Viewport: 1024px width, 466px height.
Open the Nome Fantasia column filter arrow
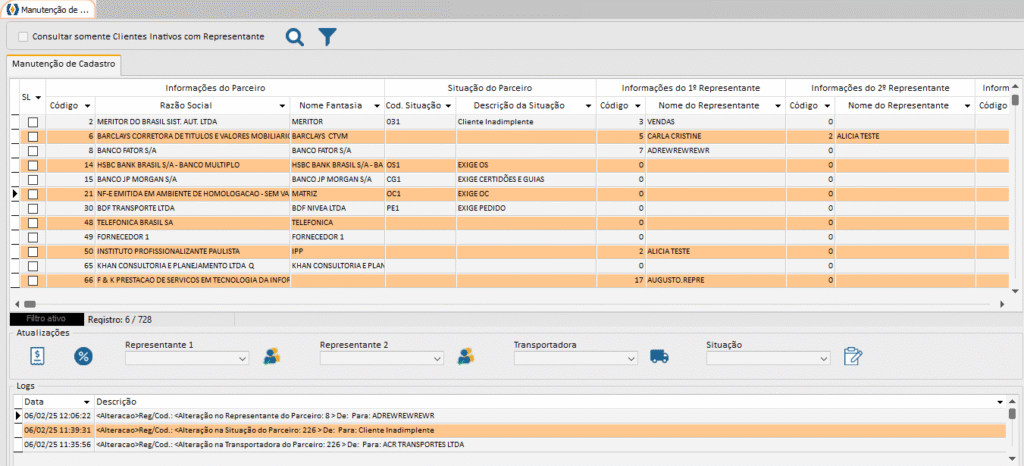[377, 106]
